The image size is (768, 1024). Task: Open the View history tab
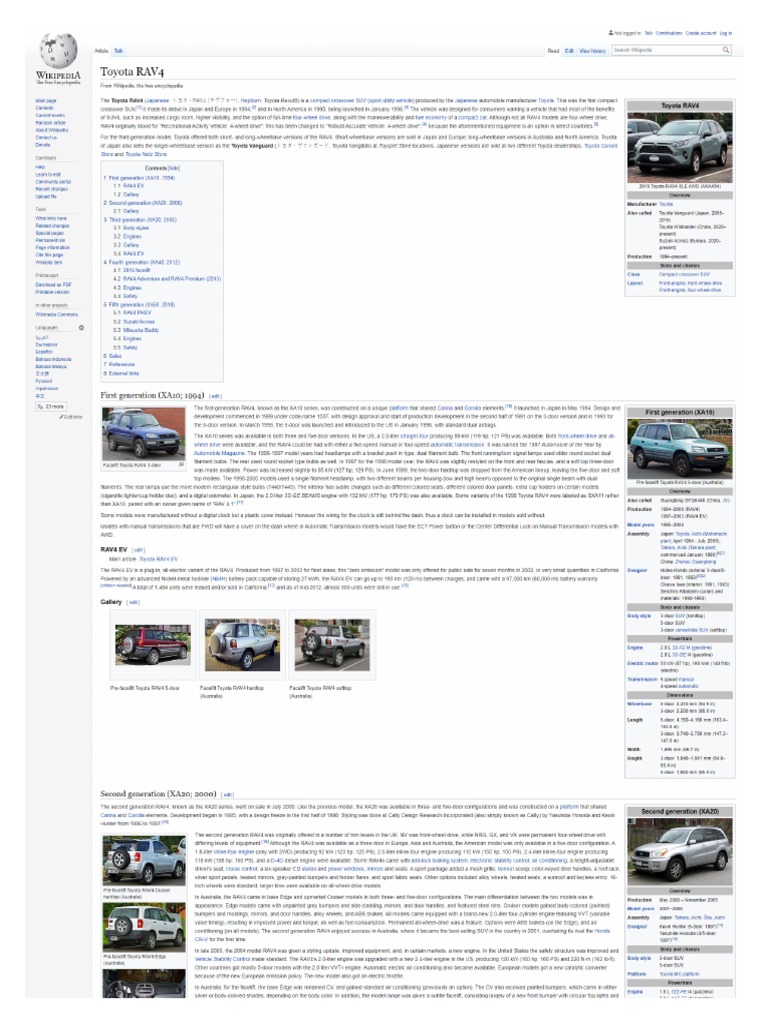[593, 51]
